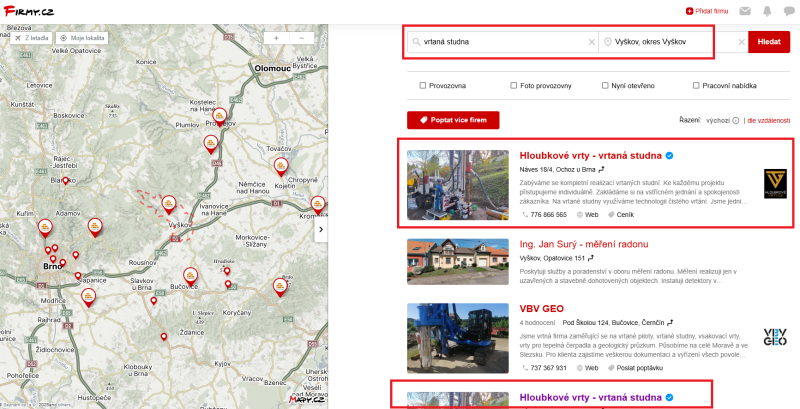Click the map pin at Bučovice

click(x=190, y=276)
